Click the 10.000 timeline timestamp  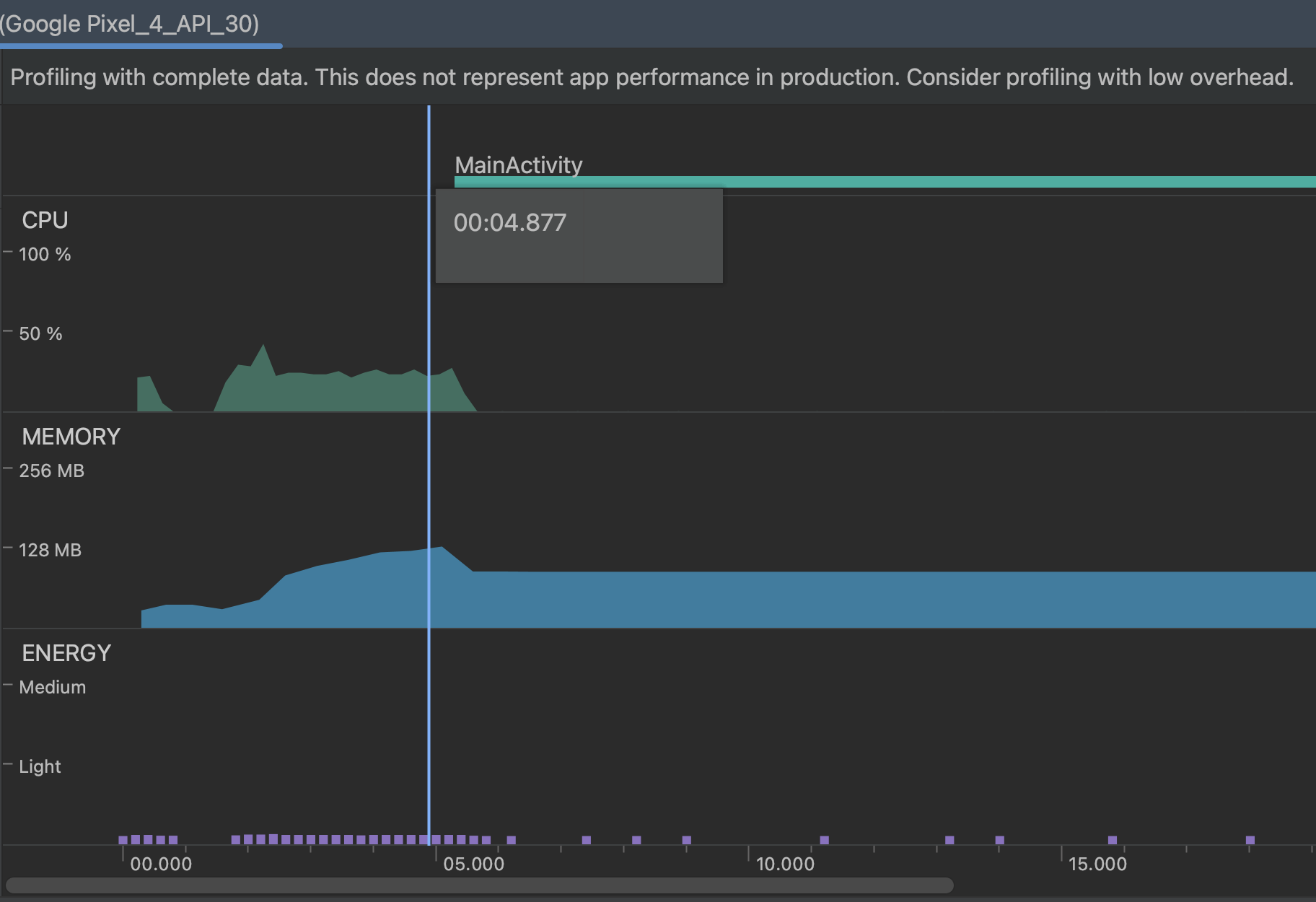(786, 864)
